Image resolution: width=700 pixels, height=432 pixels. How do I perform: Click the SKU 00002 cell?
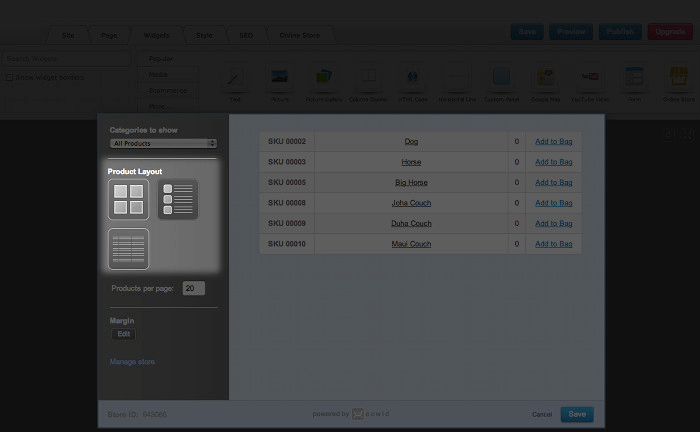click(x=287, y=141)
